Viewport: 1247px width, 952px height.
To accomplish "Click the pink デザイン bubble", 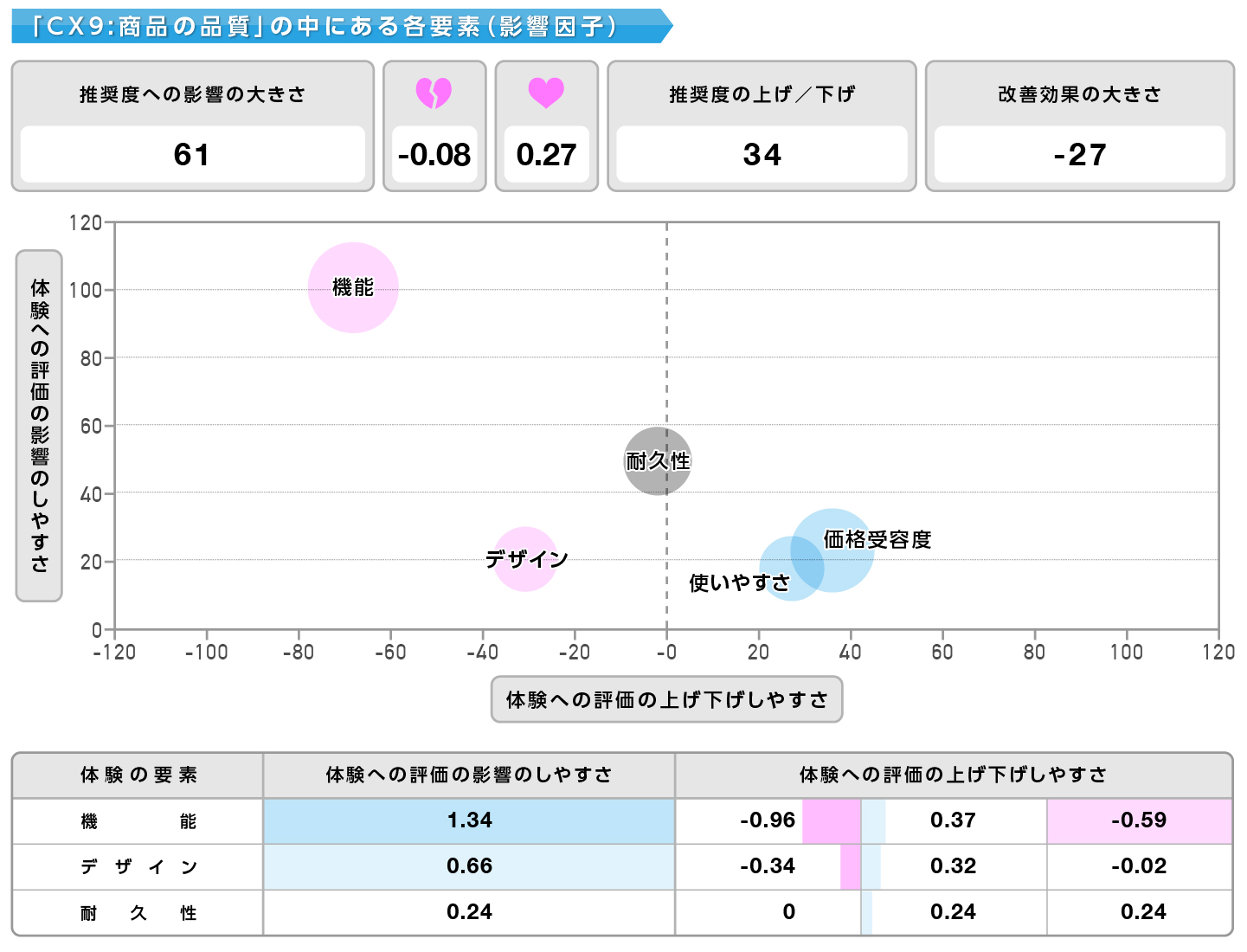I will click(x=525, y=559).
